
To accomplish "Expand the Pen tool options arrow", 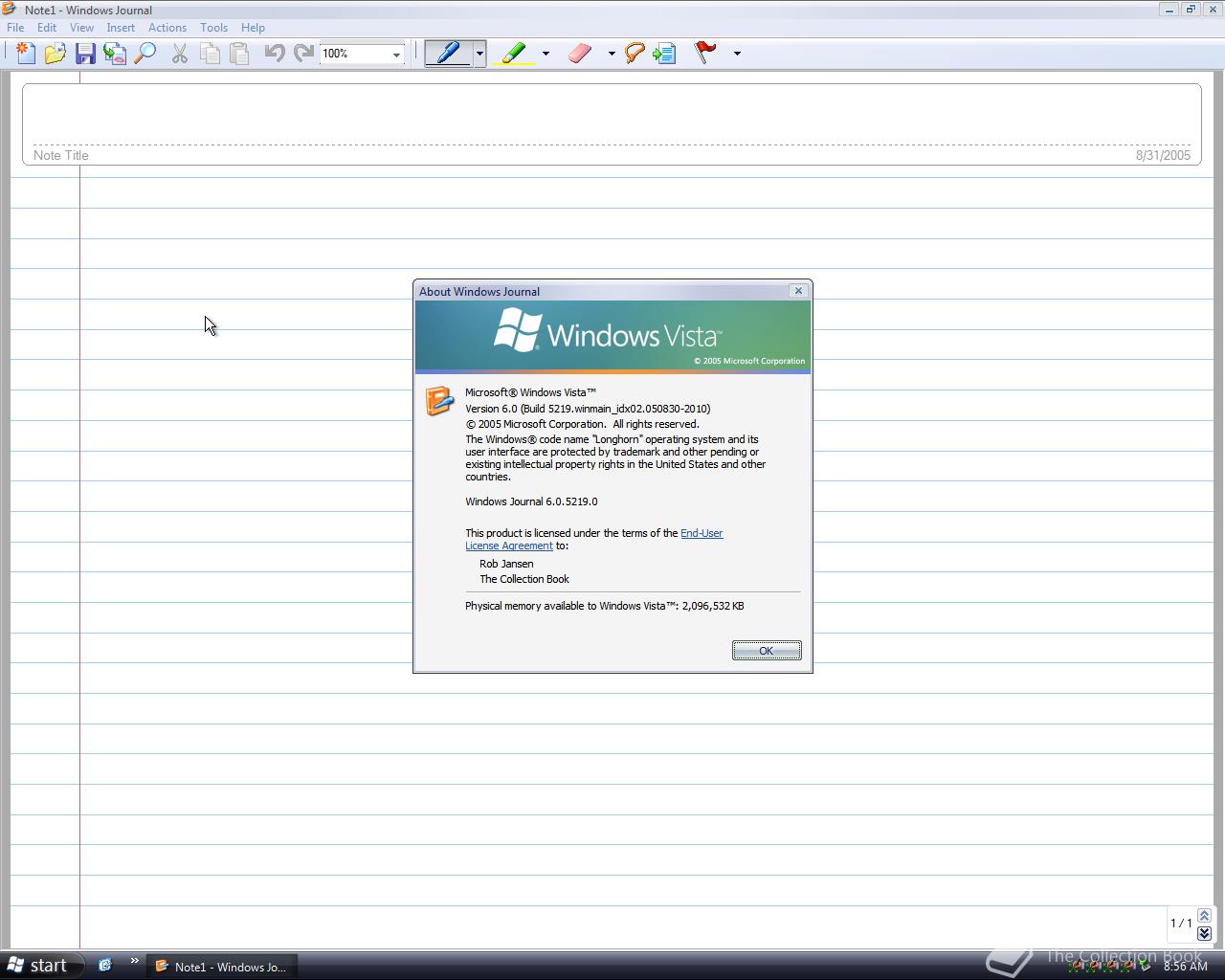I will pos(480,54).
